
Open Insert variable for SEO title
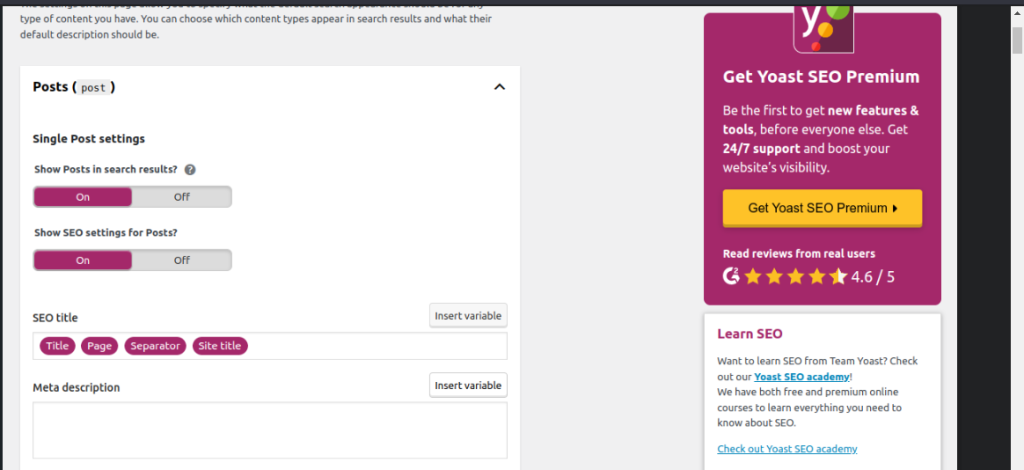coord(468,316)
